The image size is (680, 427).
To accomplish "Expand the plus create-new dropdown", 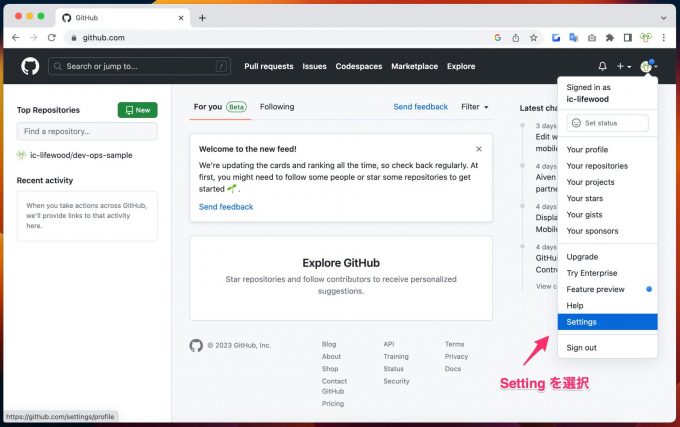I will (x=623, y=66).
